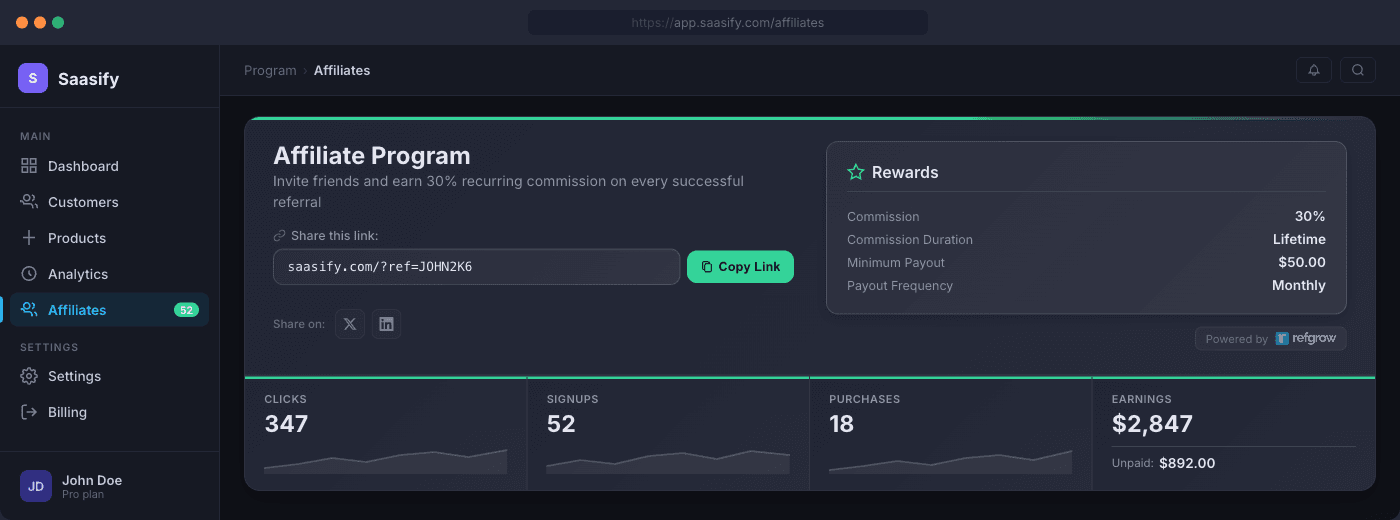Open Billing from sidebar
The image size is (1400, 520).
pos(109,412)
